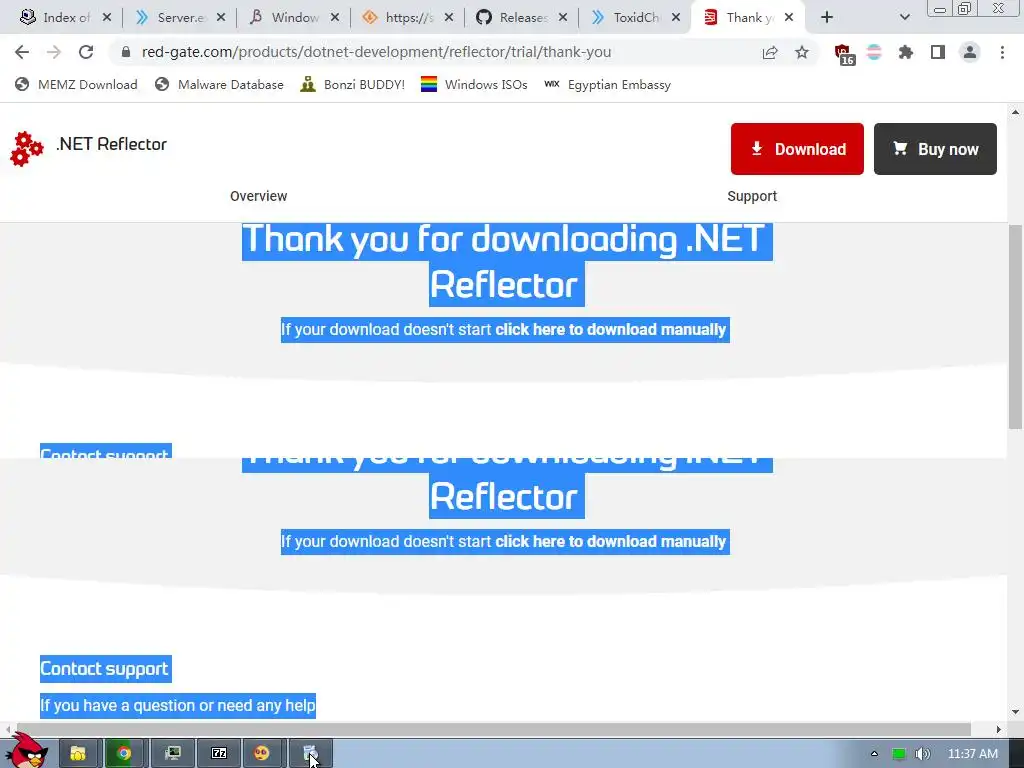Click the green system tray icon

point(899,754)
